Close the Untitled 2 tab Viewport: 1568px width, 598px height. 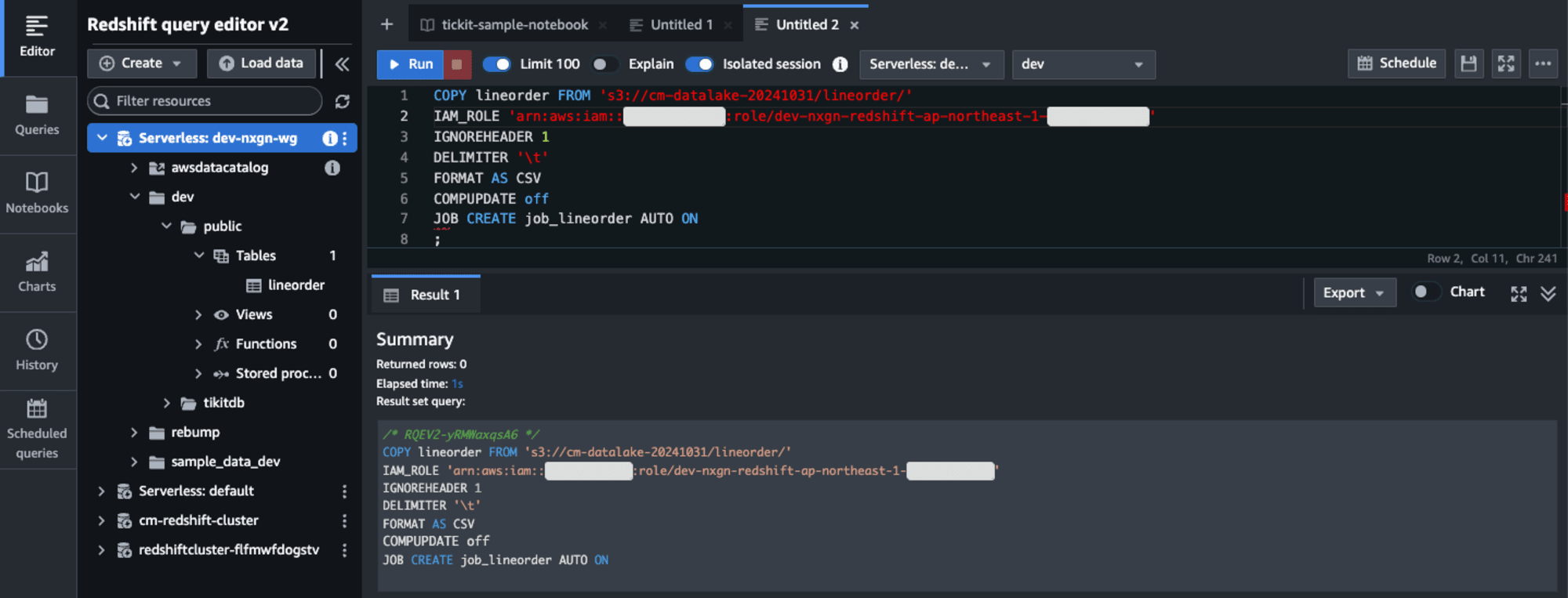(x=855, y=25)
